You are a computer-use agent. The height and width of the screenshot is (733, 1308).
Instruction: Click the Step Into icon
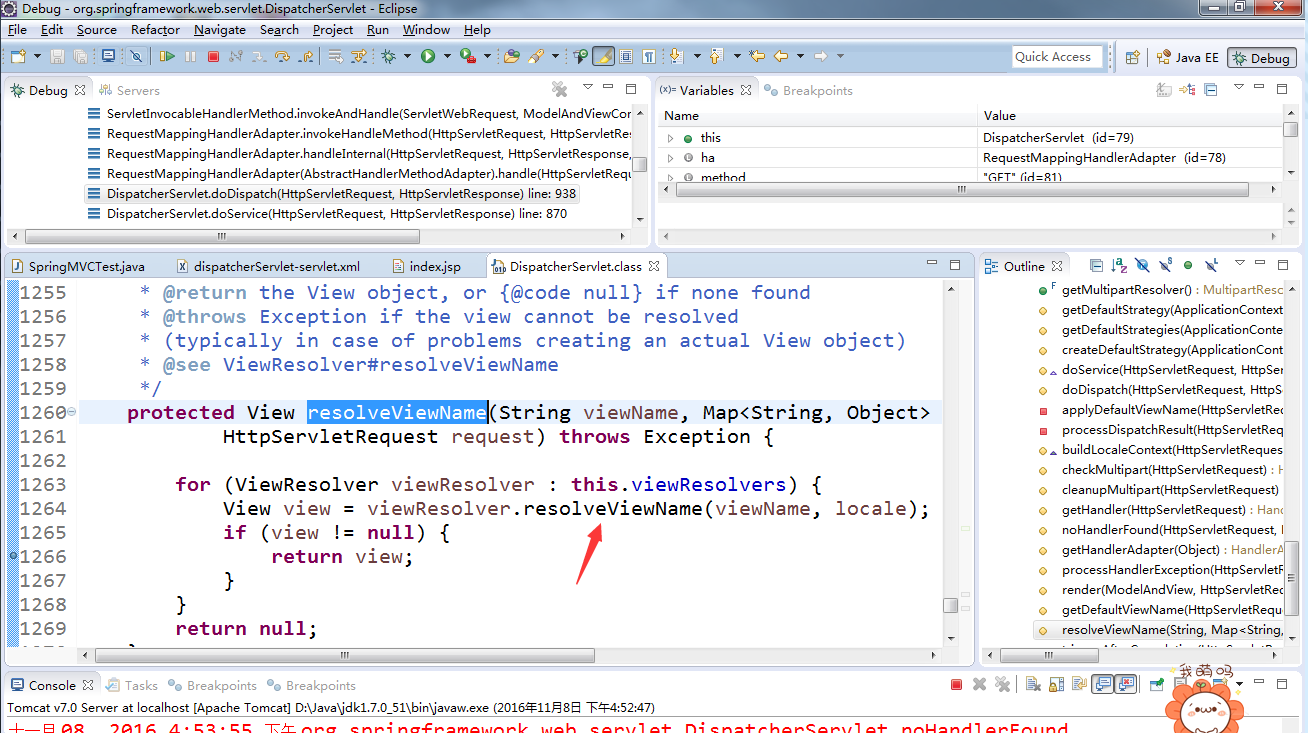pos(259,56)
